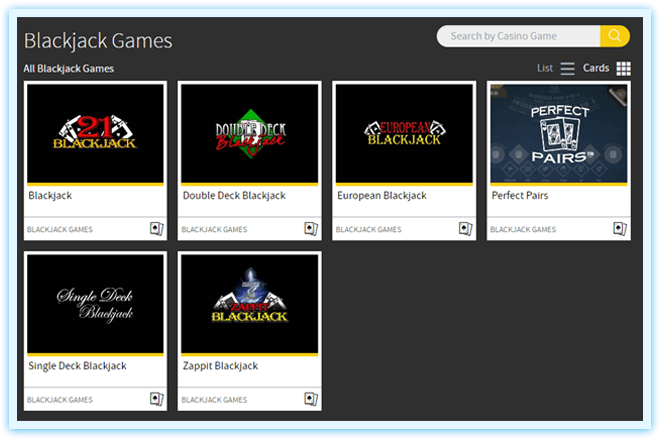Click the Perfect Pairs title
The height and width of the screenshot is (439, 659).
(x=520, y=195)
